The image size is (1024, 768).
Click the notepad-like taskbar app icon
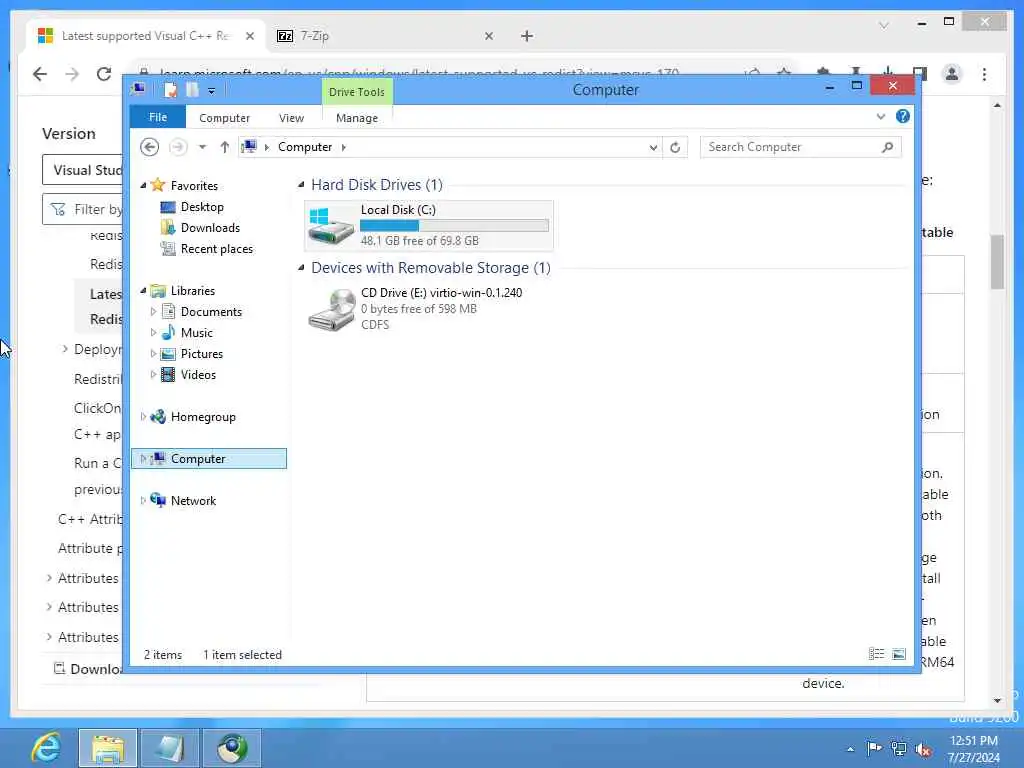(x=169, y=748)
